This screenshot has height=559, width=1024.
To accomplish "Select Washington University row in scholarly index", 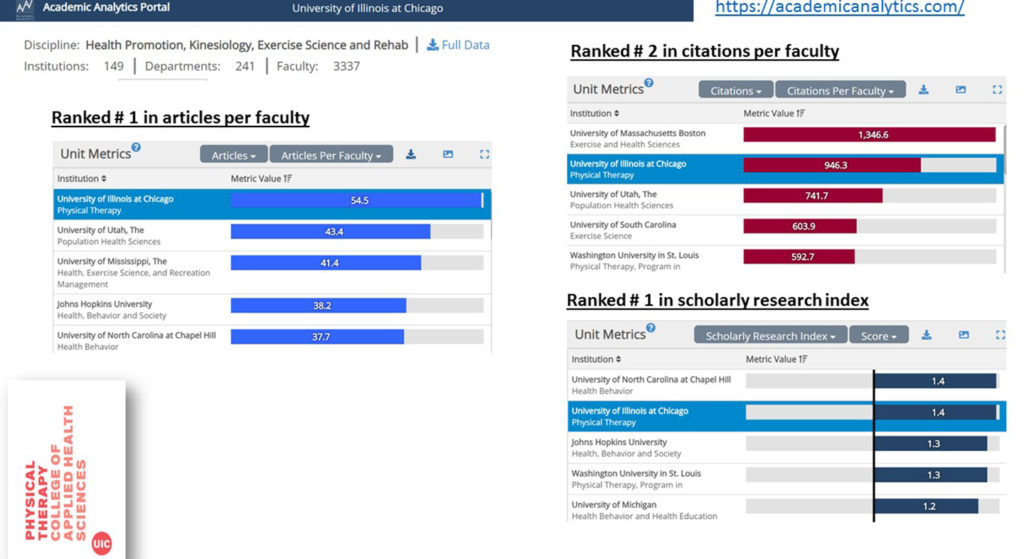I will click(787, 479).
